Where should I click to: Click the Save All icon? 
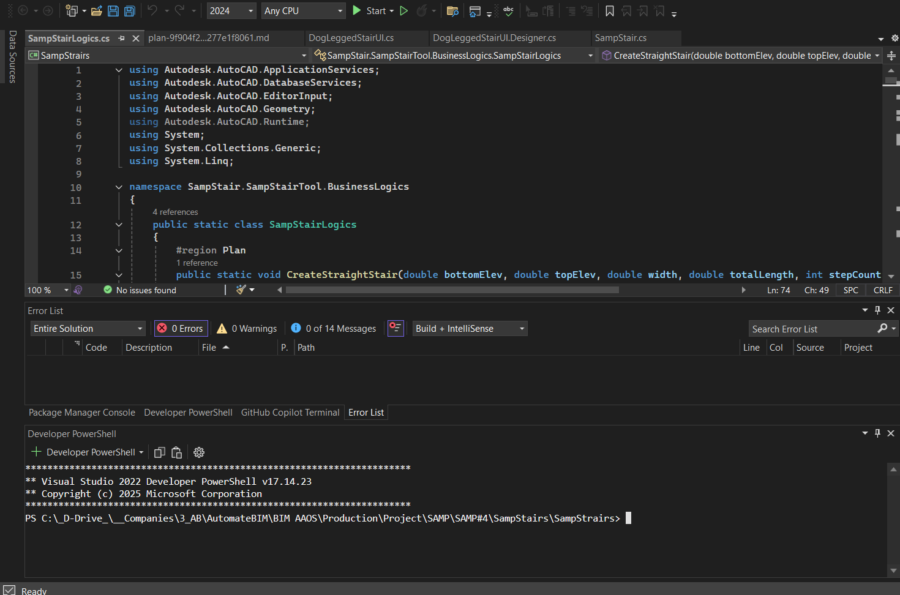[129, 10]
